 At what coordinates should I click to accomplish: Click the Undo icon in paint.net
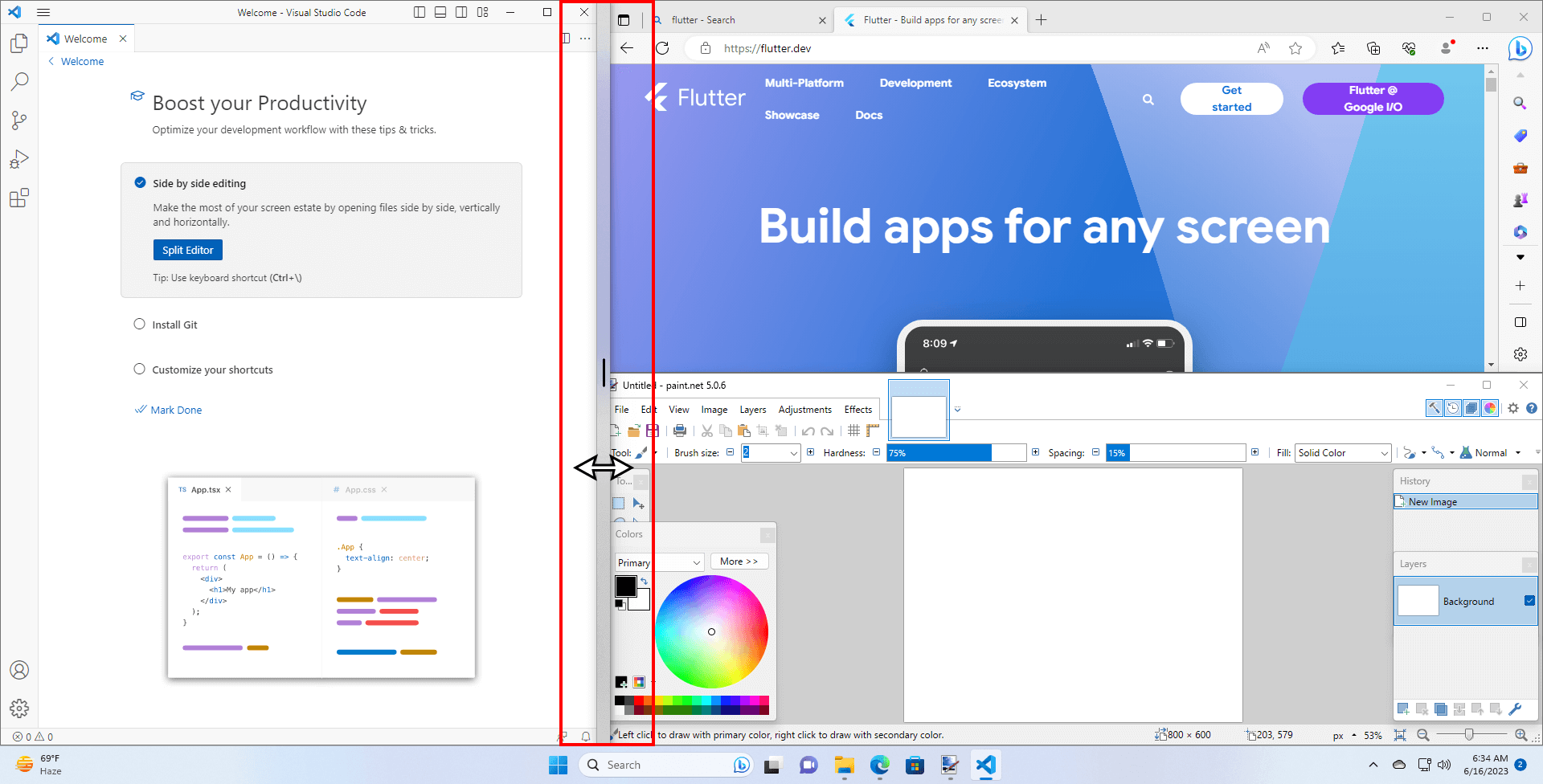(x=809, y=431)
